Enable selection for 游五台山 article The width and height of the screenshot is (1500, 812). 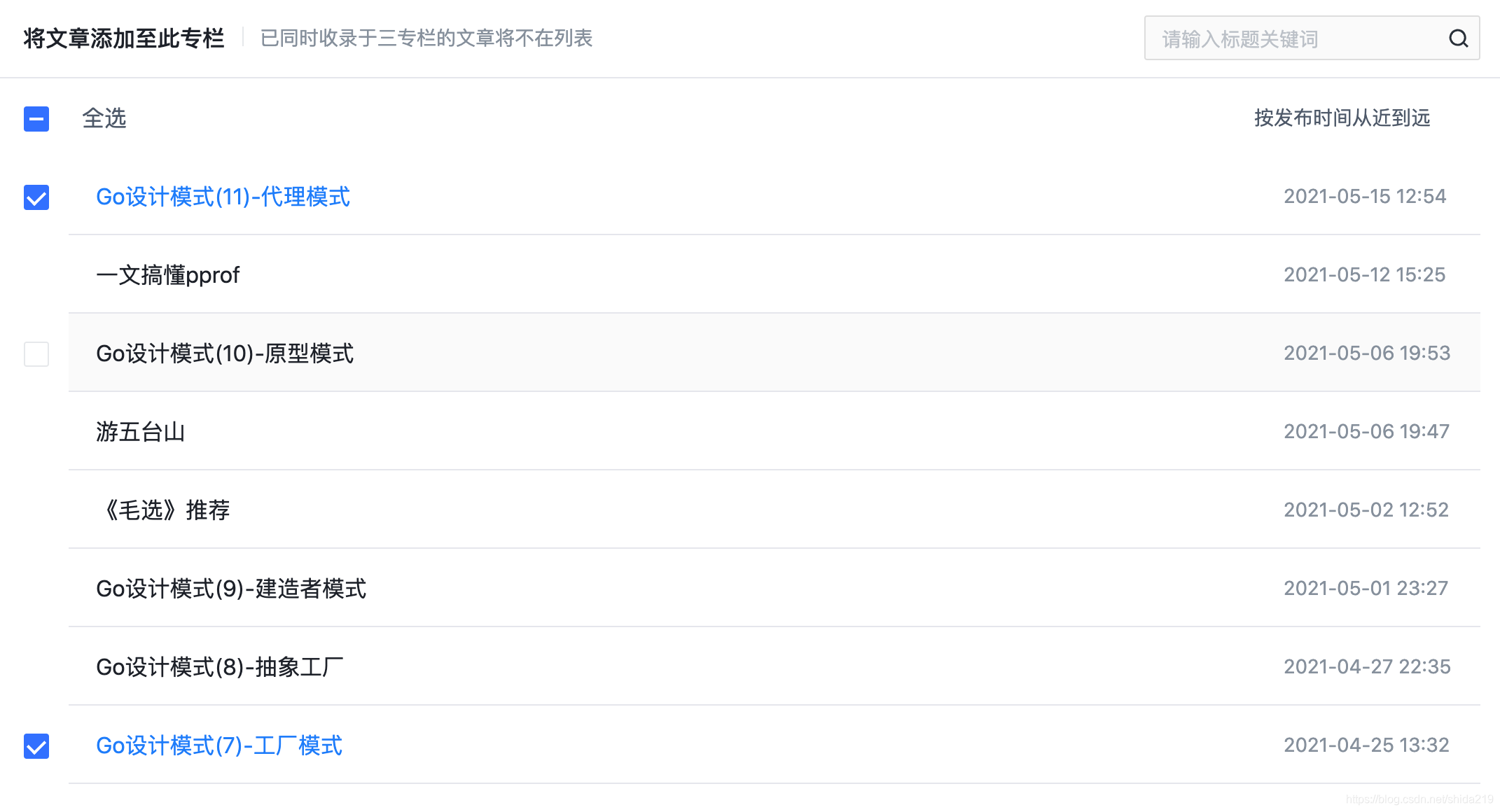tap(36, 432)
